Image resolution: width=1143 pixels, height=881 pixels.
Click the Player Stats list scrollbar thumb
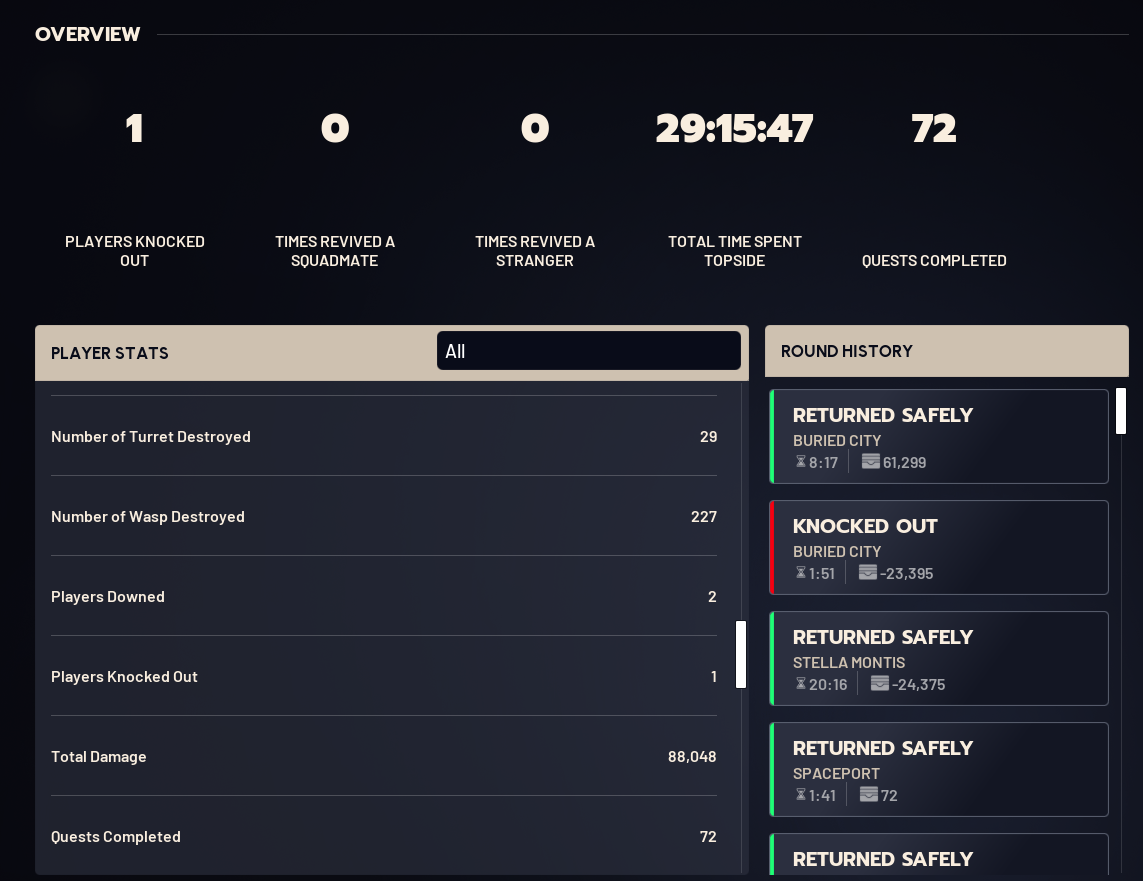741,654
